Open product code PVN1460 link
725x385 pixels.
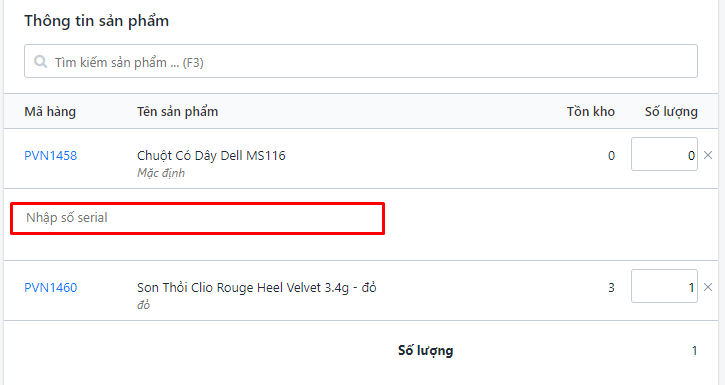(50, 288)
